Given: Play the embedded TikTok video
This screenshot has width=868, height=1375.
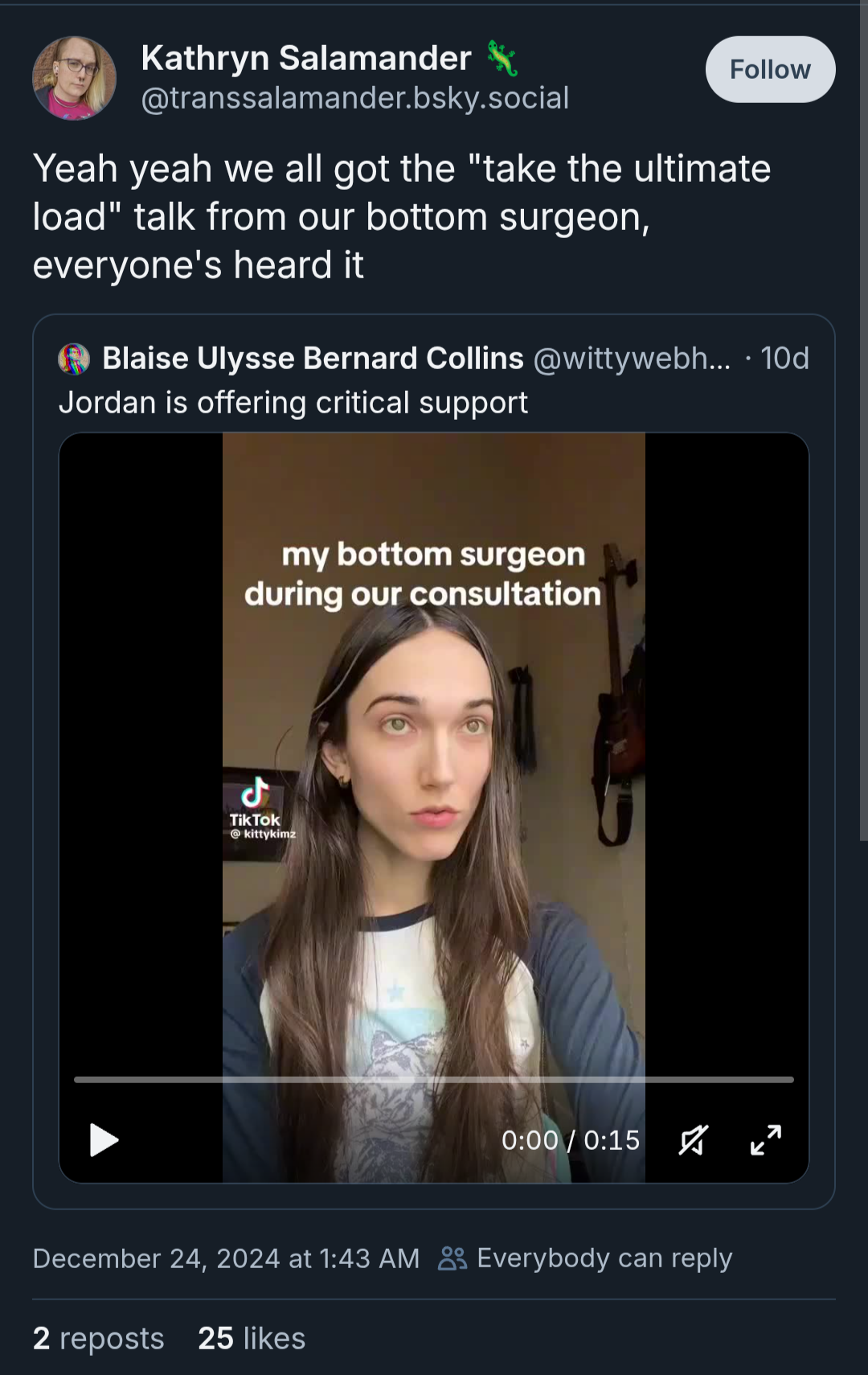Looking at the screenshot, I should pos(104,1139).
